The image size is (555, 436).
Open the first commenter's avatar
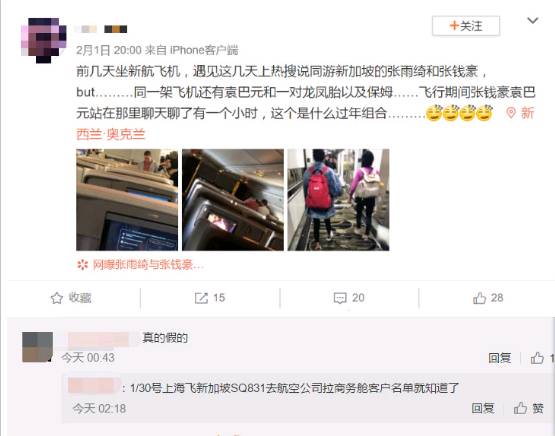pos(38,347)
